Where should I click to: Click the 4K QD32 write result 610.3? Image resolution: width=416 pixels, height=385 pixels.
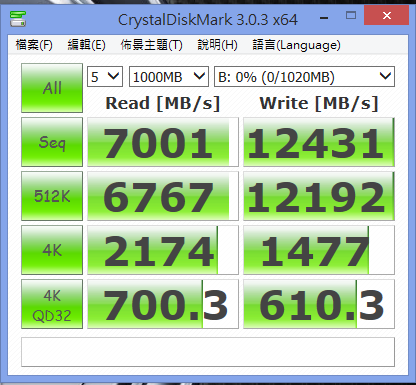coord(319,304)
